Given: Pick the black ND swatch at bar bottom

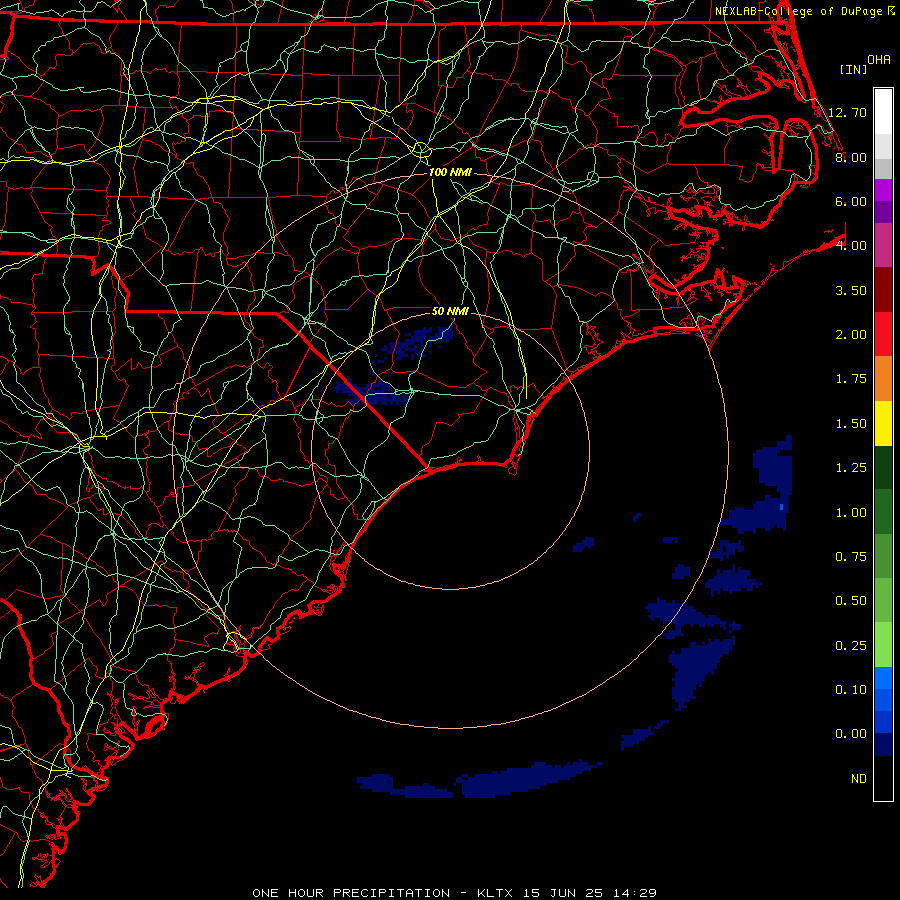Looking at the screenshot, I should pos(883,778).
